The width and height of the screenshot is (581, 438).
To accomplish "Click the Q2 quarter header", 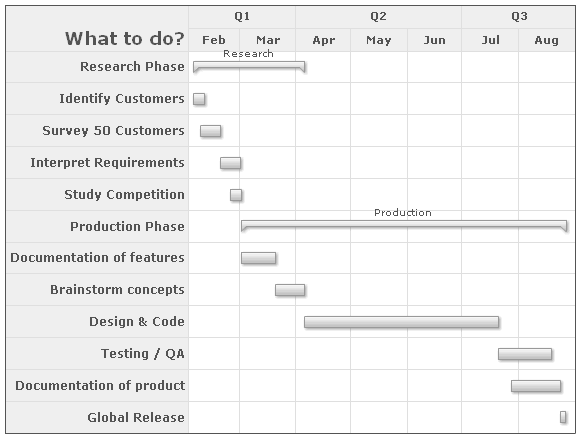I will [x=378, y=17].
